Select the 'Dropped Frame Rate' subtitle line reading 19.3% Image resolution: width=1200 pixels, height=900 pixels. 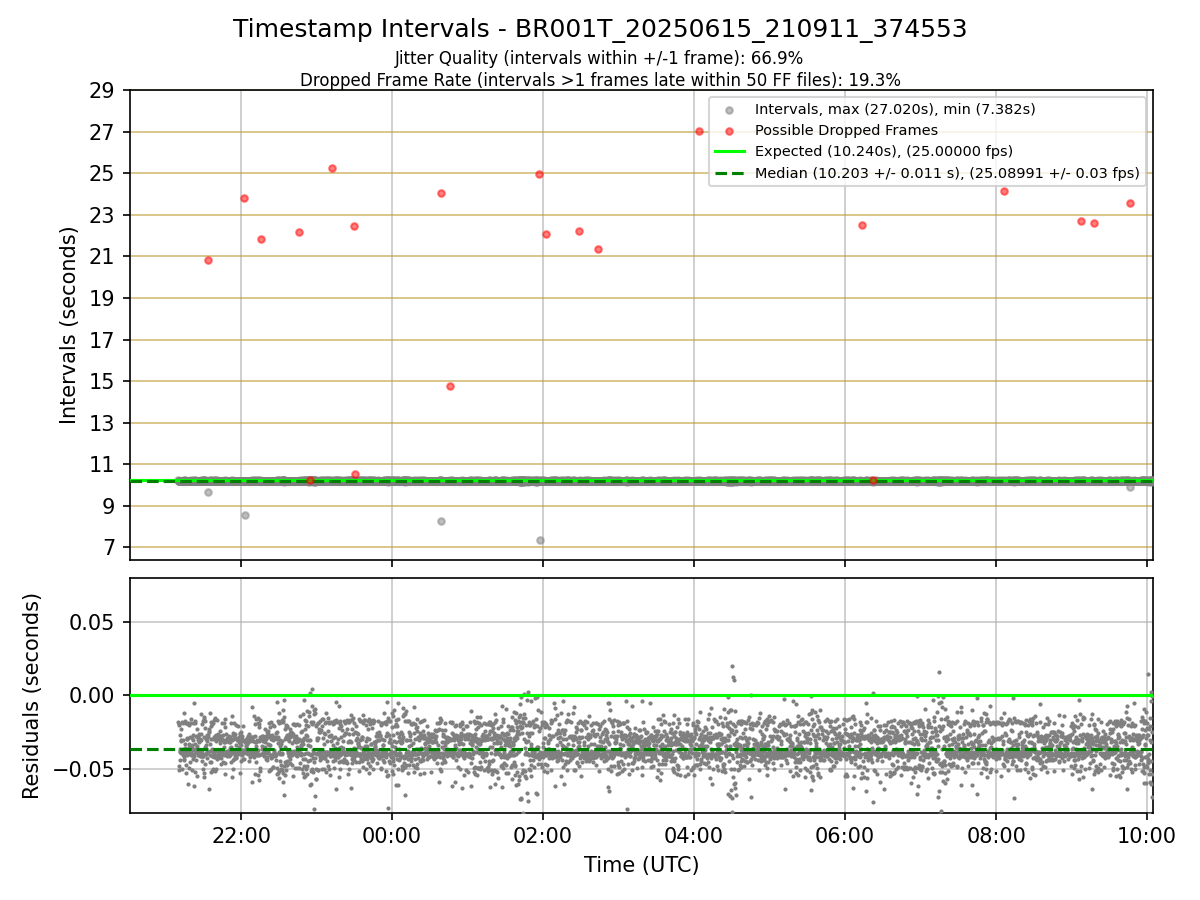point(600,80)
